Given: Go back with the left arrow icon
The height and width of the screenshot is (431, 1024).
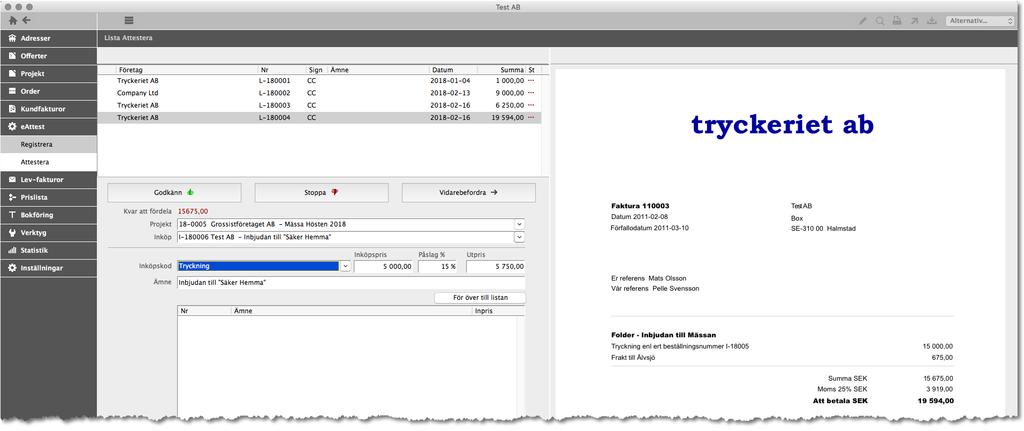Looking at the screenshot, I should tap(26, 20).
